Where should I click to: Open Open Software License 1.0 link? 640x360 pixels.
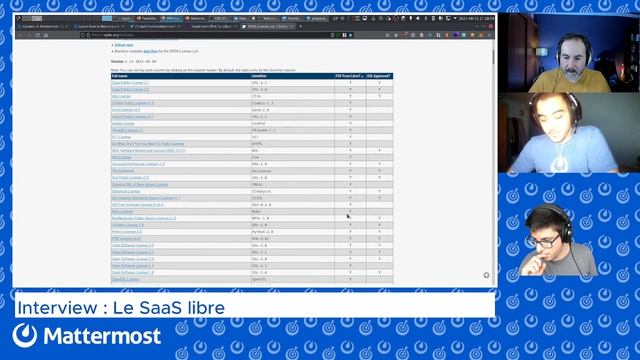click(x=133, y=273)
